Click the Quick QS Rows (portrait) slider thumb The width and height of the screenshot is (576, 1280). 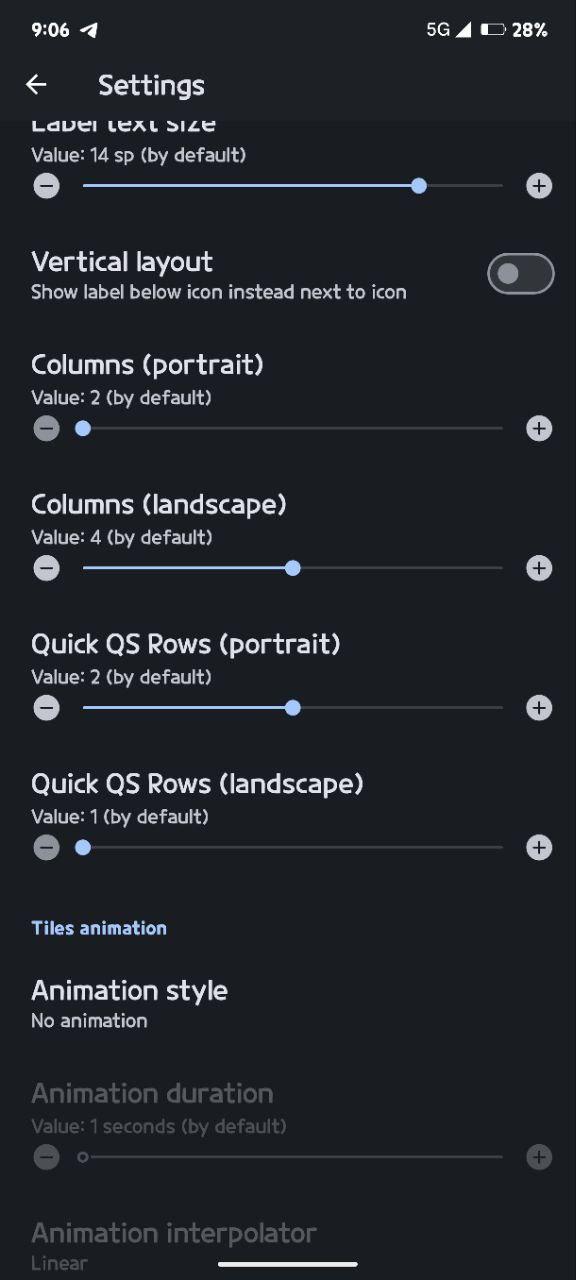[x=293, y=708]
